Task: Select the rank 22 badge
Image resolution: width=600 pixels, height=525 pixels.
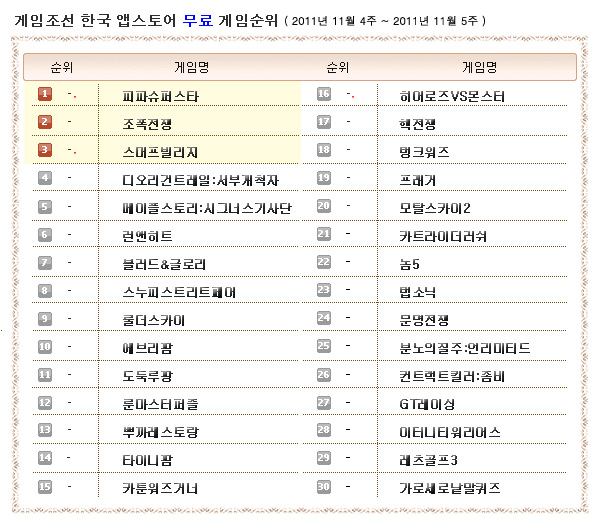Action: pos(324,262)
